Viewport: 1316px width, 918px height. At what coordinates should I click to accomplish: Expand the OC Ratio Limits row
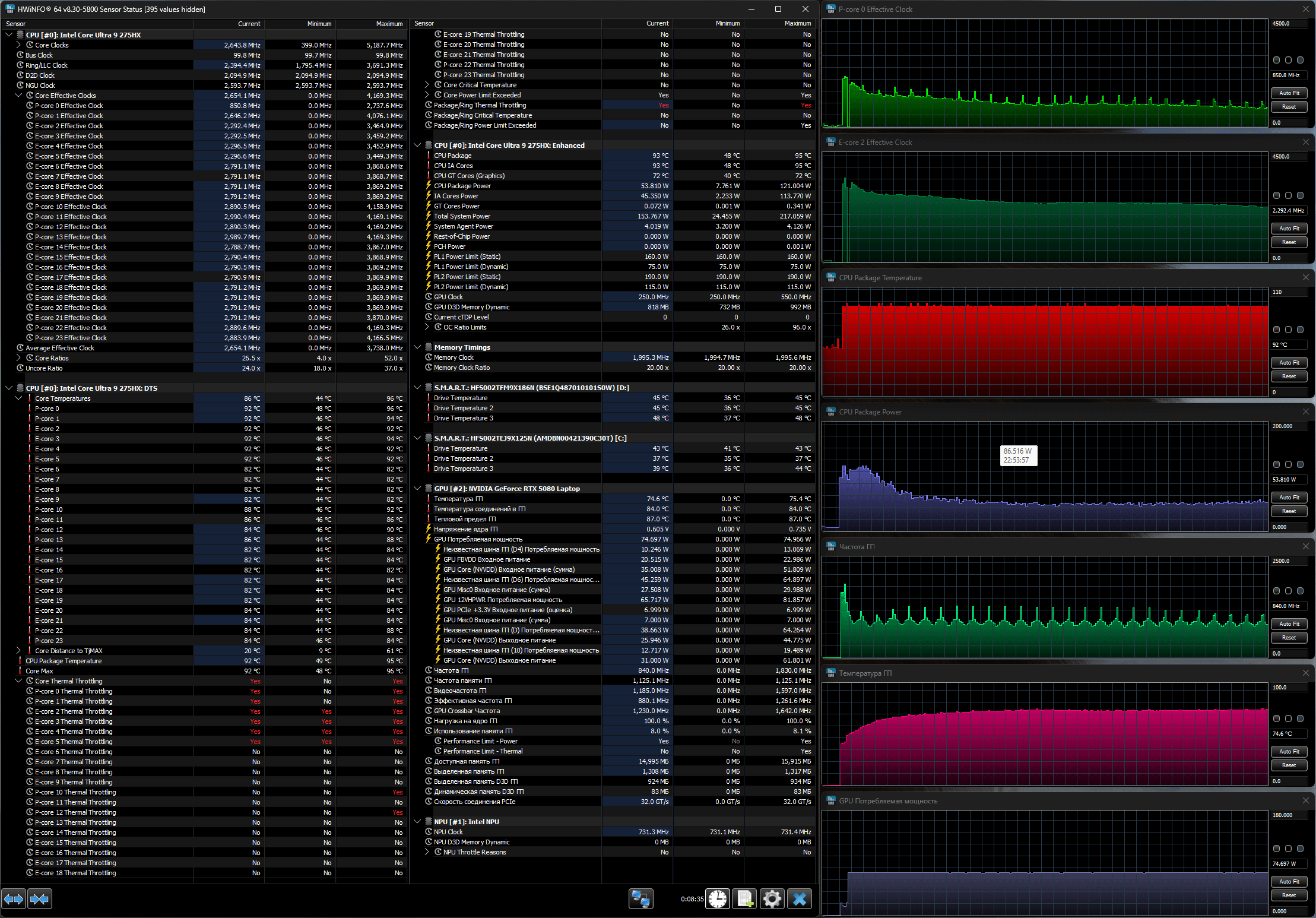(427, 327)
